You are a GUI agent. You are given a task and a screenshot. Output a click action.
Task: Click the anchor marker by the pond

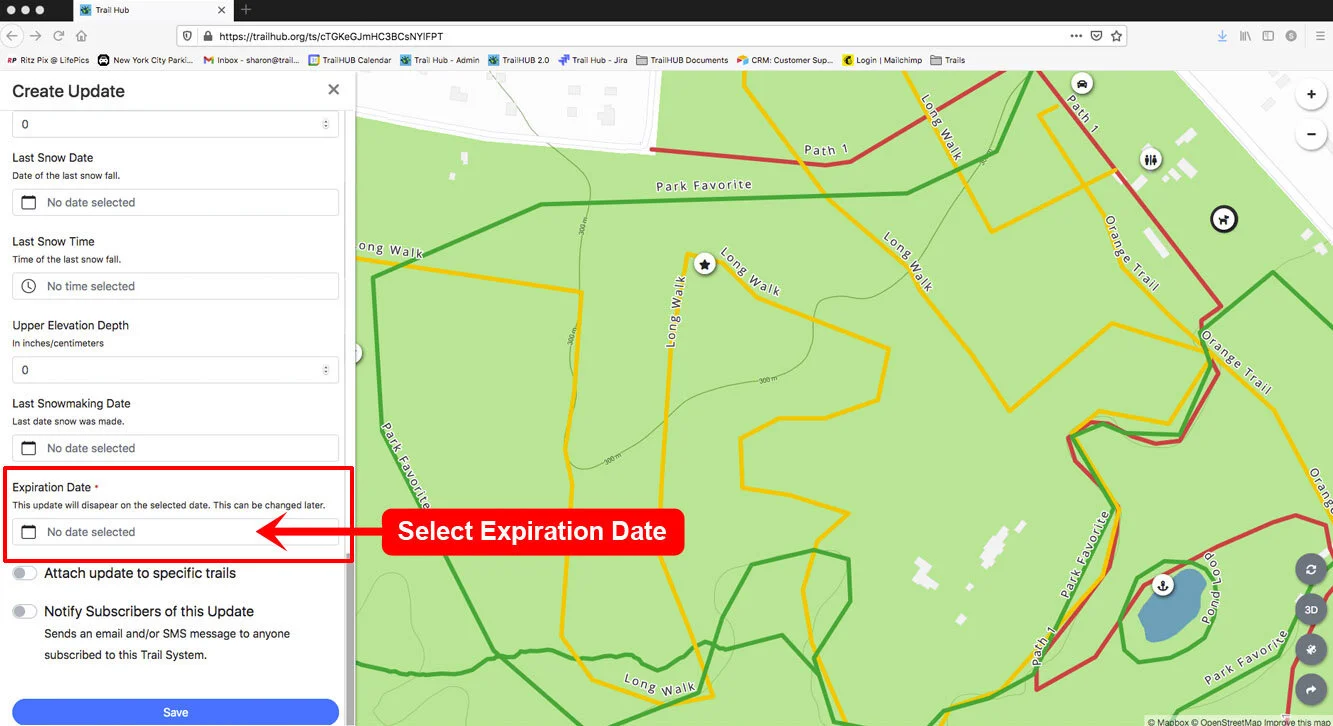[x=1162, y=583]
